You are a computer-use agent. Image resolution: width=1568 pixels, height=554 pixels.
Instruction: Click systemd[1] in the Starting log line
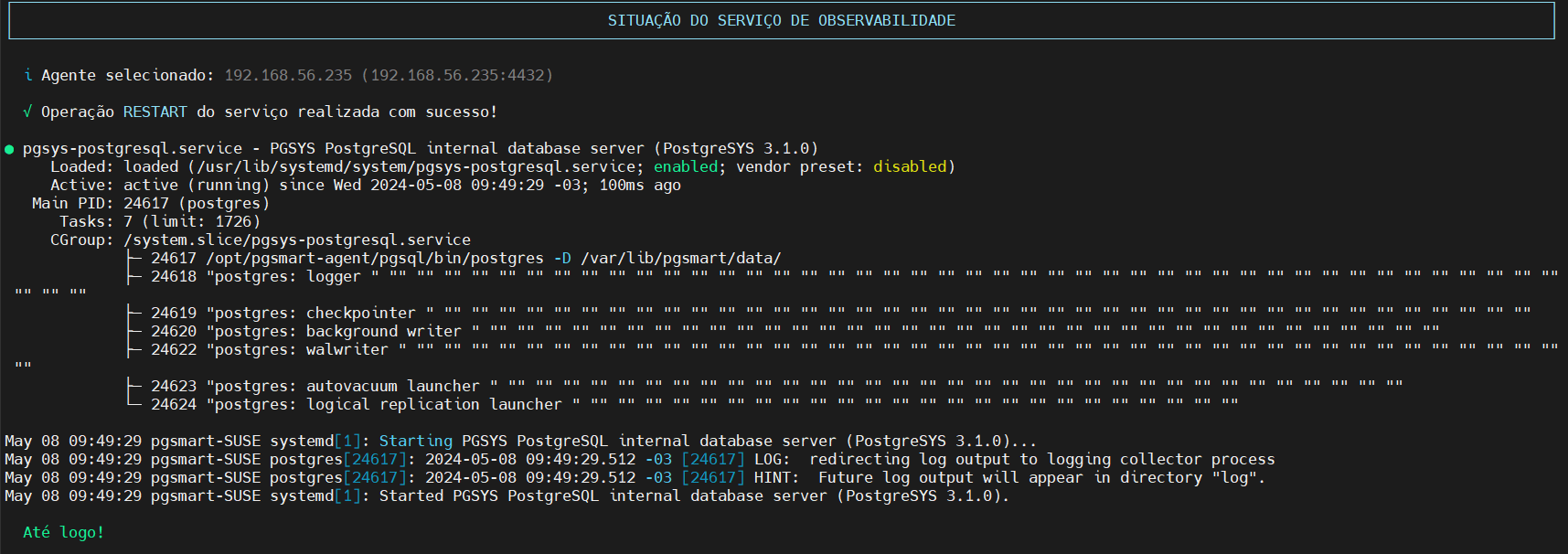tap(315, 441)
